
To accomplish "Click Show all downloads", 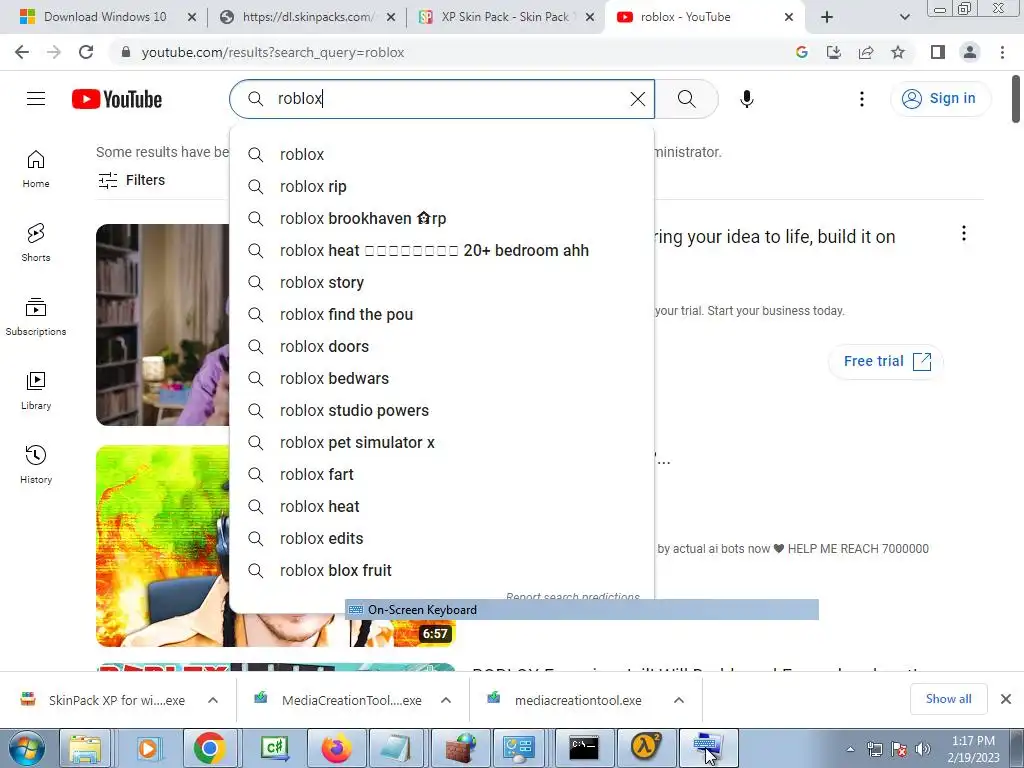I will (x=948, y=699).
